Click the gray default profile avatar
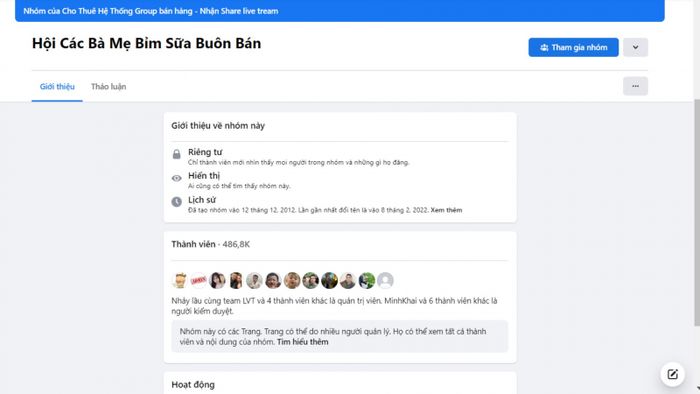 click(x=385, y=280)
